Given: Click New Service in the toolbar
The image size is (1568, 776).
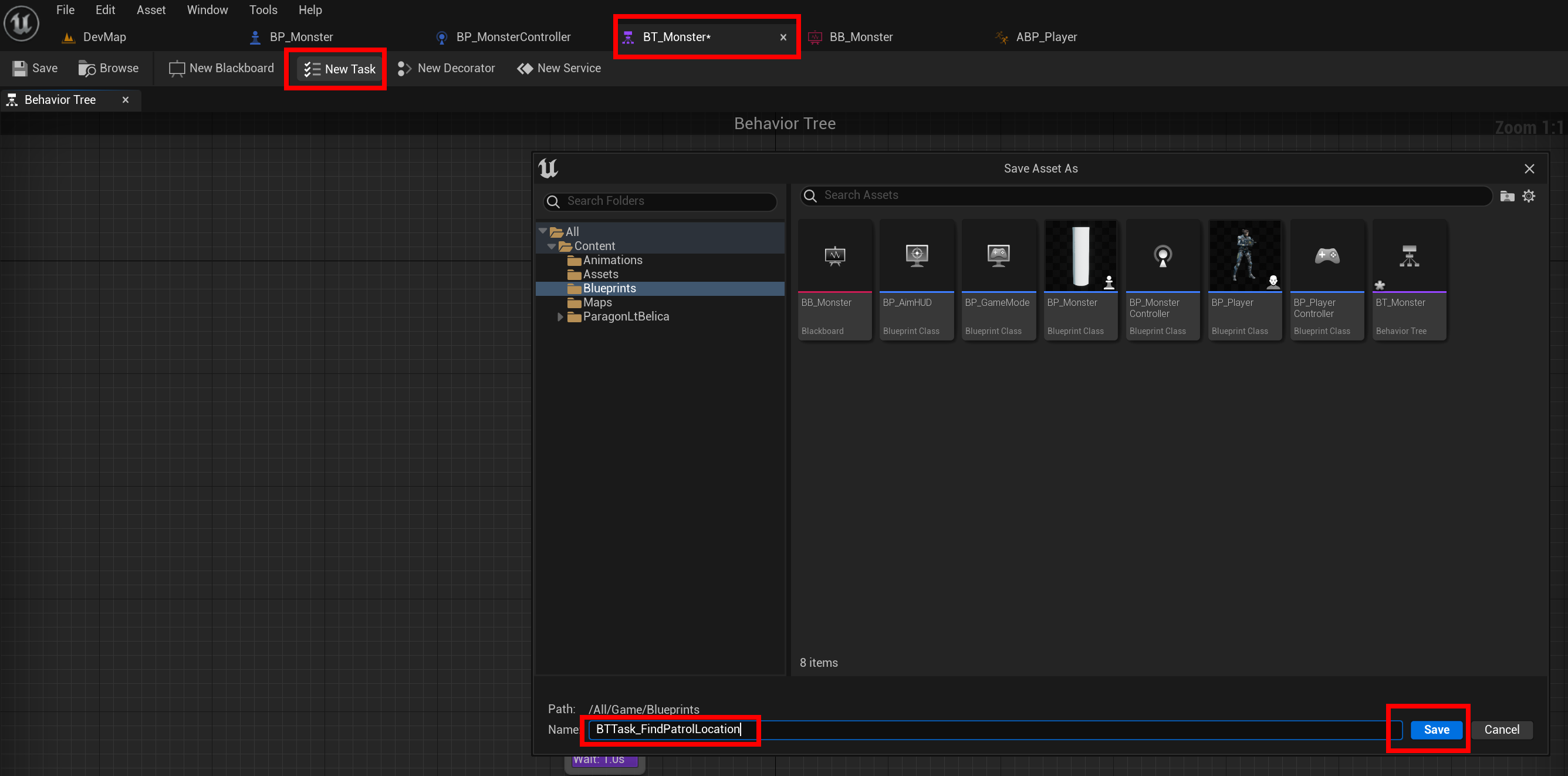Looking at the screenshot, I should click(x=559, y=68).
